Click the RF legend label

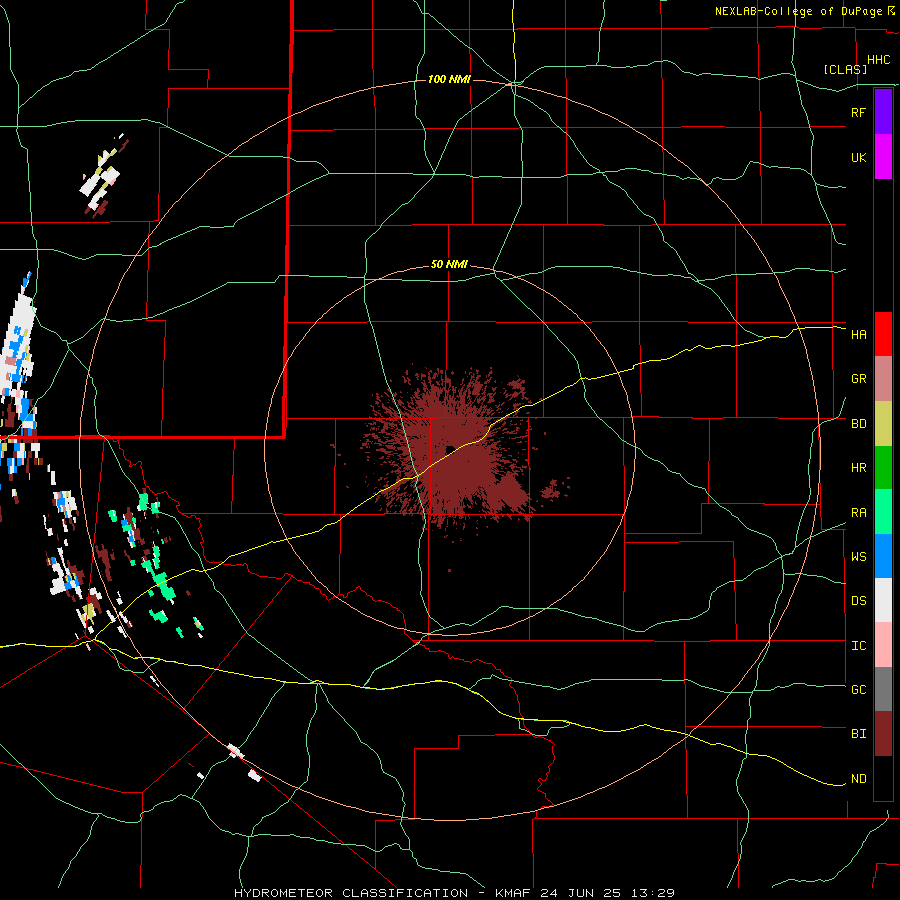[858, 112]
